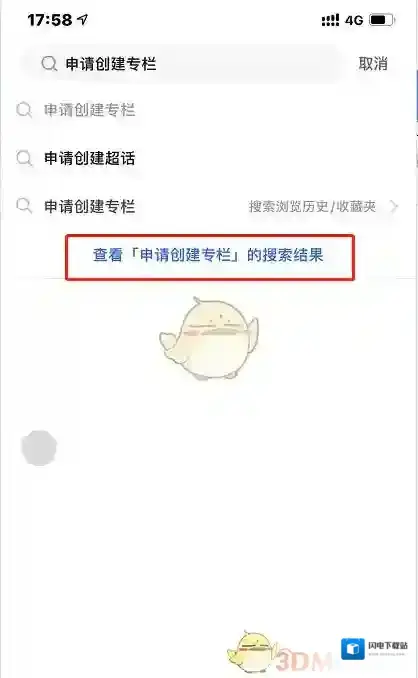This screenshot has height=678, width=418.
Task: Click search icon beside bold 申请创建专栏 suggestion
Action: tap(24, 206)
